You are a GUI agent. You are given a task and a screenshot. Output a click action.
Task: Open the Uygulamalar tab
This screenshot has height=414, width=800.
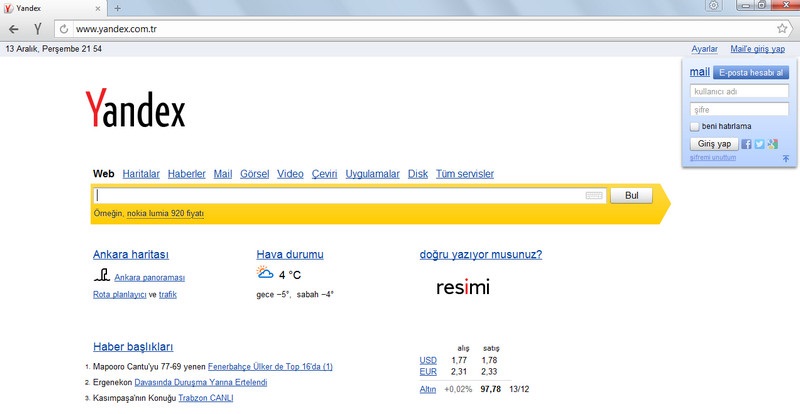(372, 174)
